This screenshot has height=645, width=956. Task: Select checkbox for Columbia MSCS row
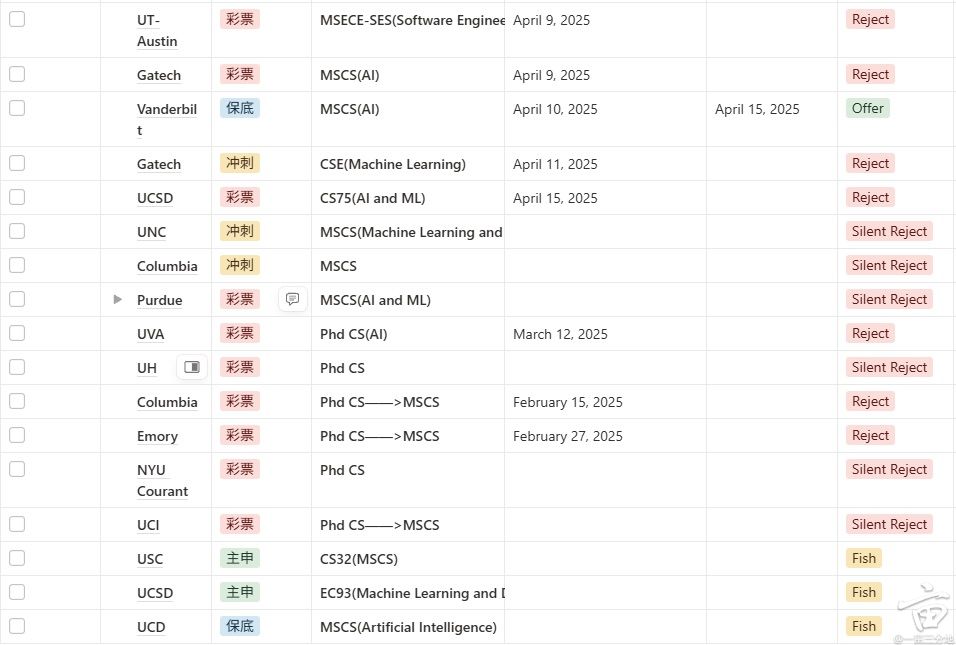(17, 265)
